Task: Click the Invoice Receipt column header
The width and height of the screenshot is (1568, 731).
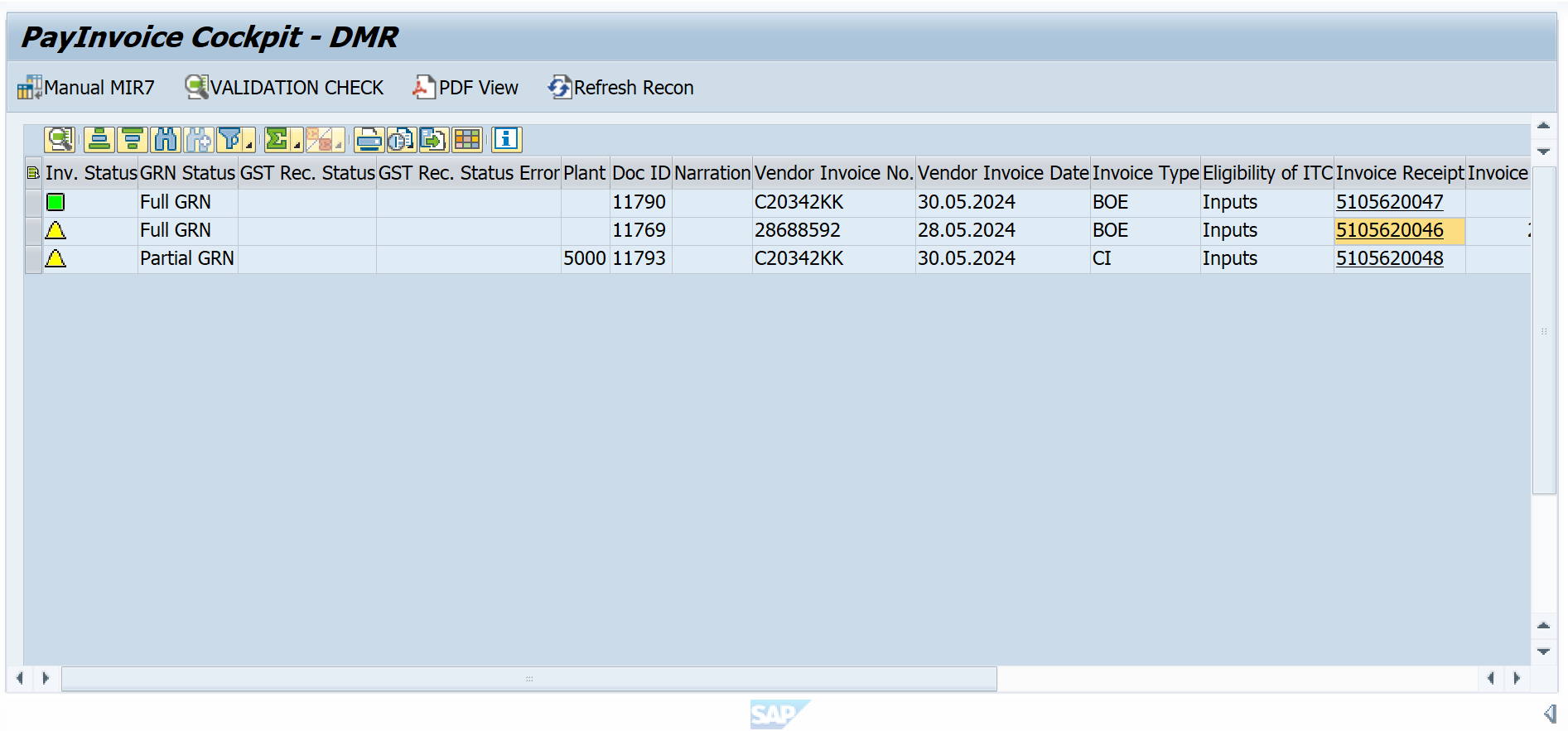Action: [1400, 172]
